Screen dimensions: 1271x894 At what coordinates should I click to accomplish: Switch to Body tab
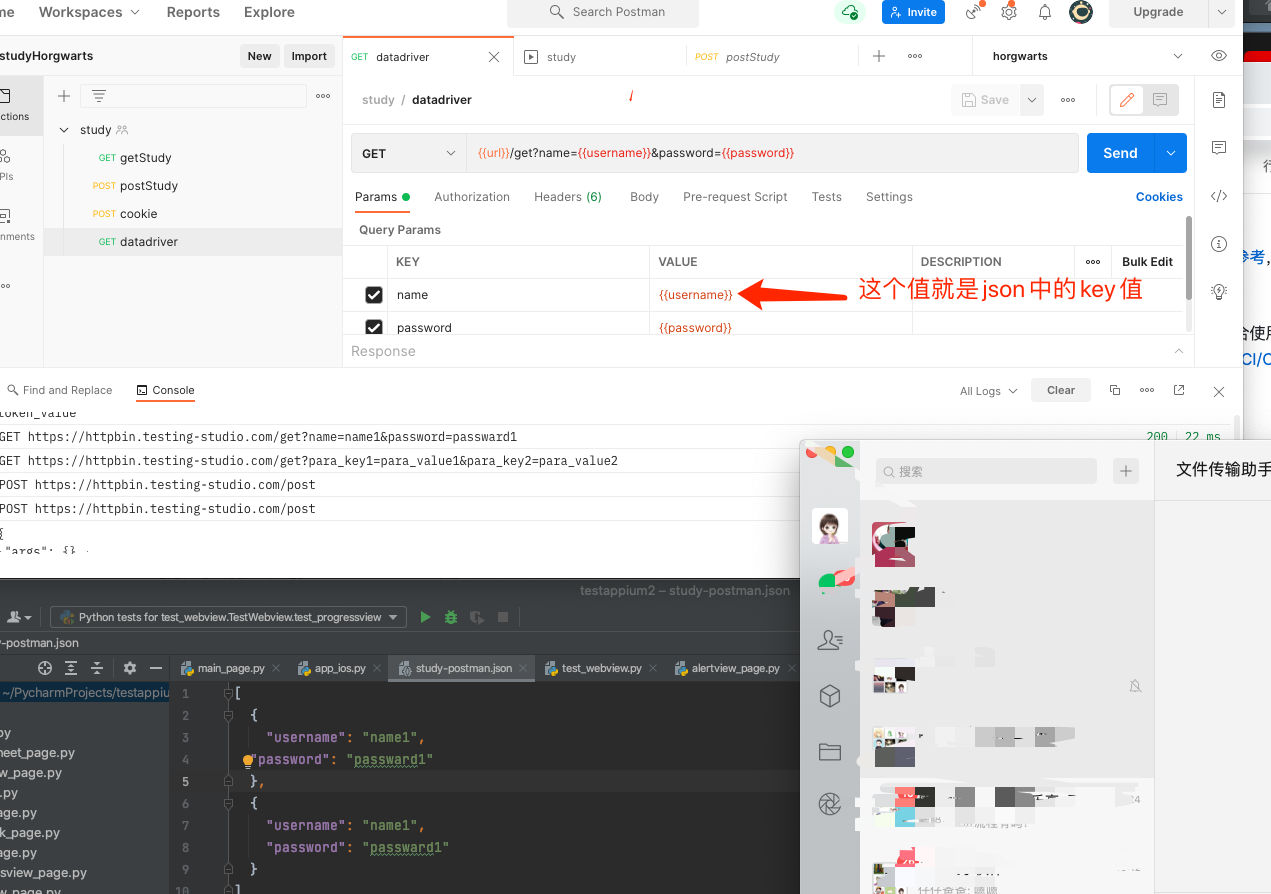644,197
